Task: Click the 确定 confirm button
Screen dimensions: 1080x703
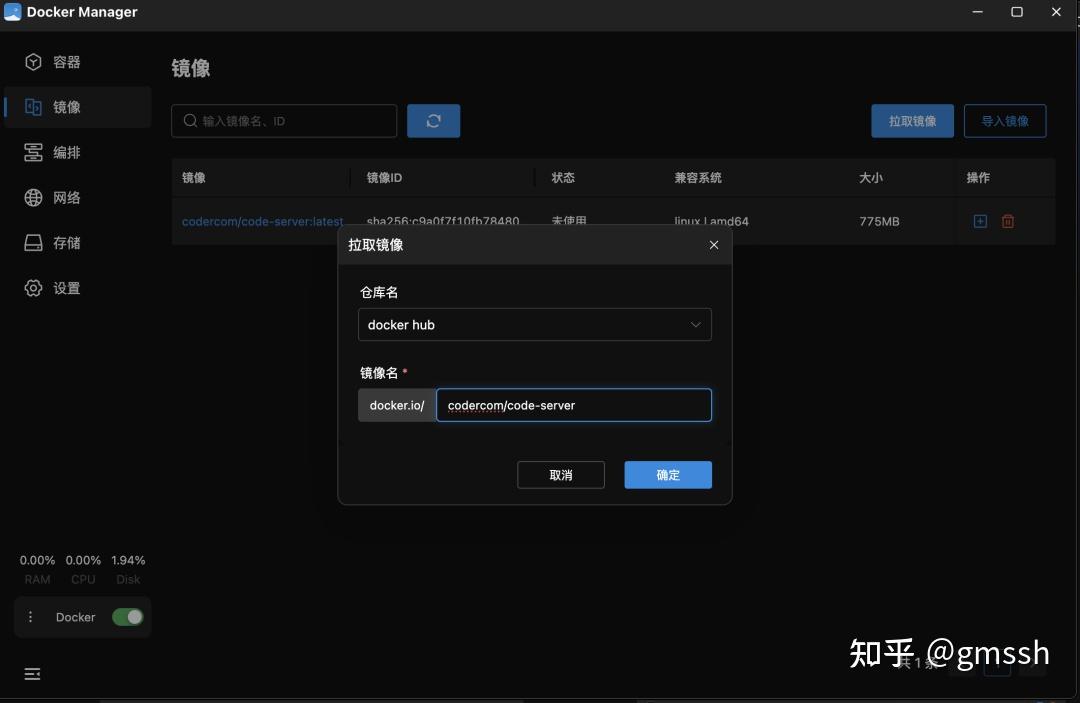Action: tap(668, 475)
